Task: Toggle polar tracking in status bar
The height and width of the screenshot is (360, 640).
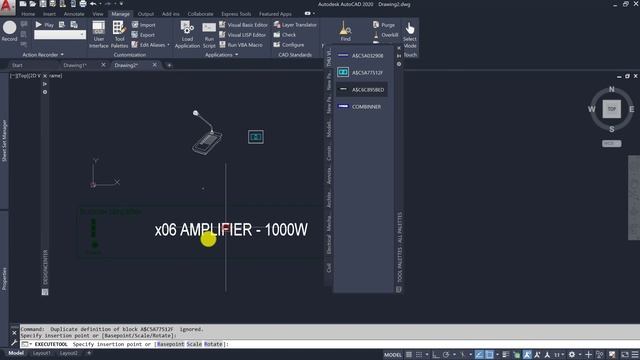Action: coord(446,355)
